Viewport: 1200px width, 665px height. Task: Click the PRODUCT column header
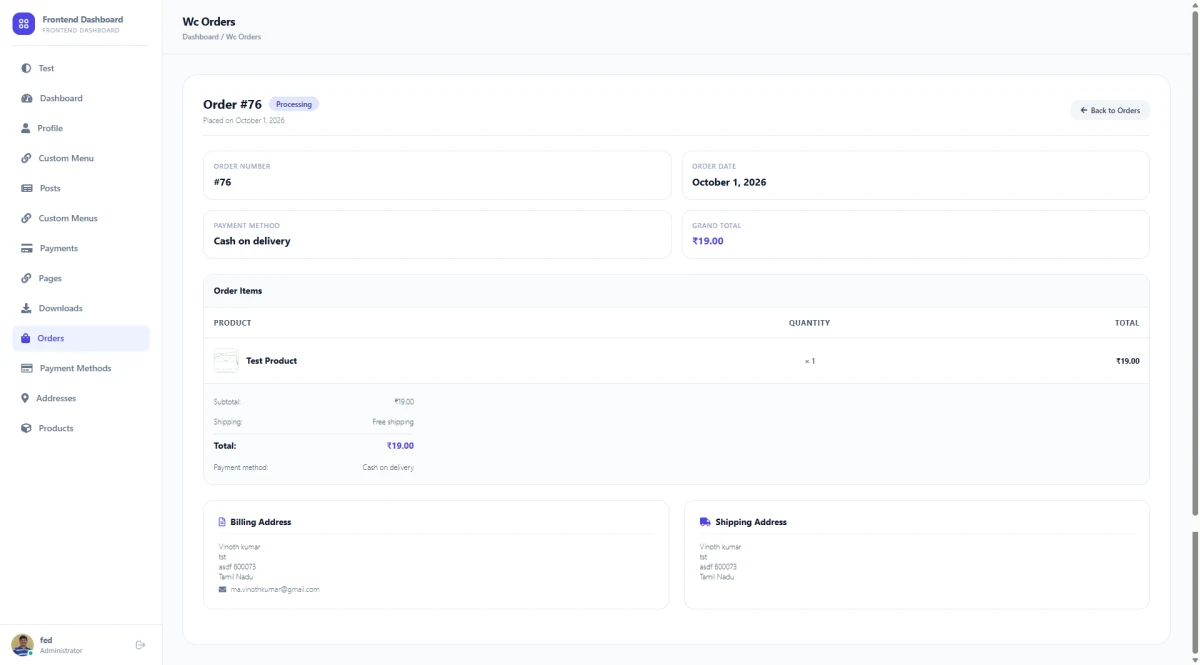coord(233,323)
